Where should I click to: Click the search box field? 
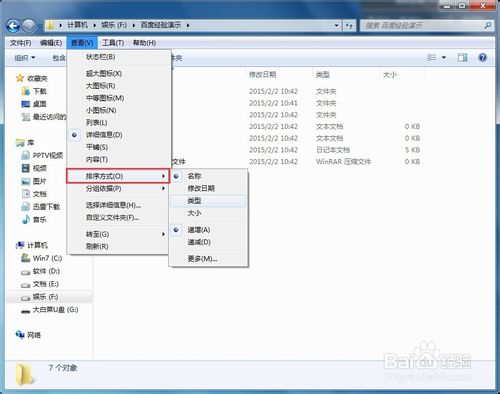[x=427, y=25]
